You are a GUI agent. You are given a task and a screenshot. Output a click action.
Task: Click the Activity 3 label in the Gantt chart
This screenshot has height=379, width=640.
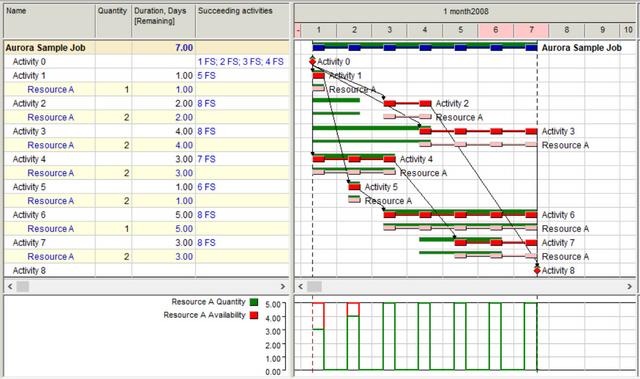[x=558, y=131]
